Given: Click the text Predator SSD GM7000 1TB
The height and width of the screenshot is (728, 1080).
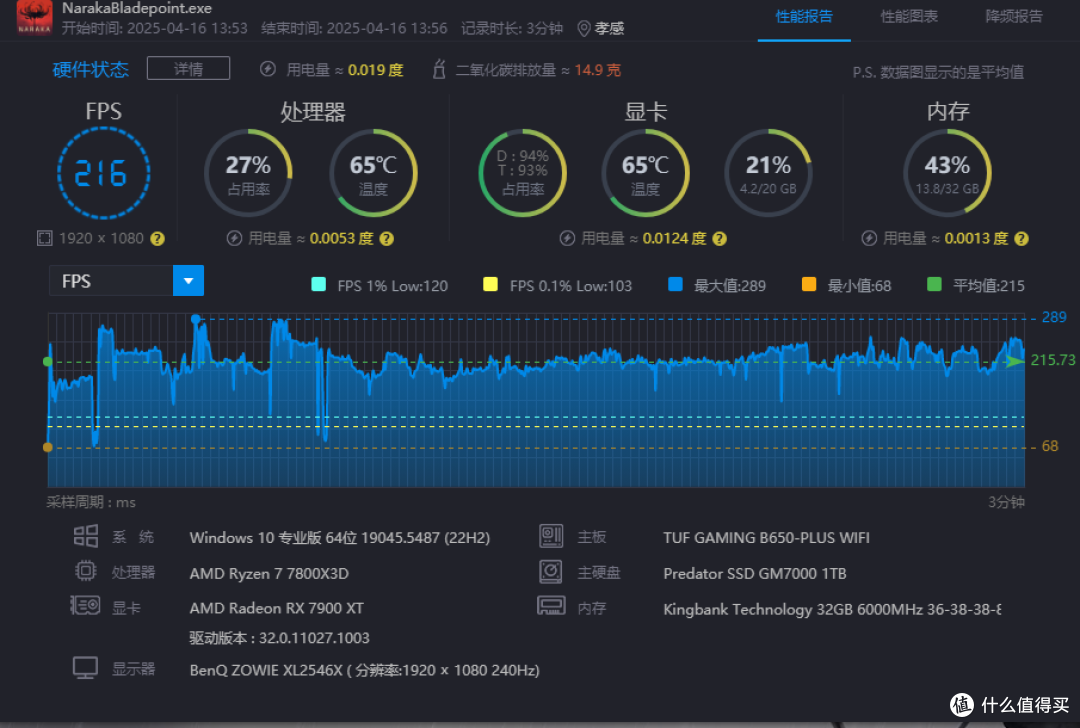Looking at the screenshot, I should point(754,573).
